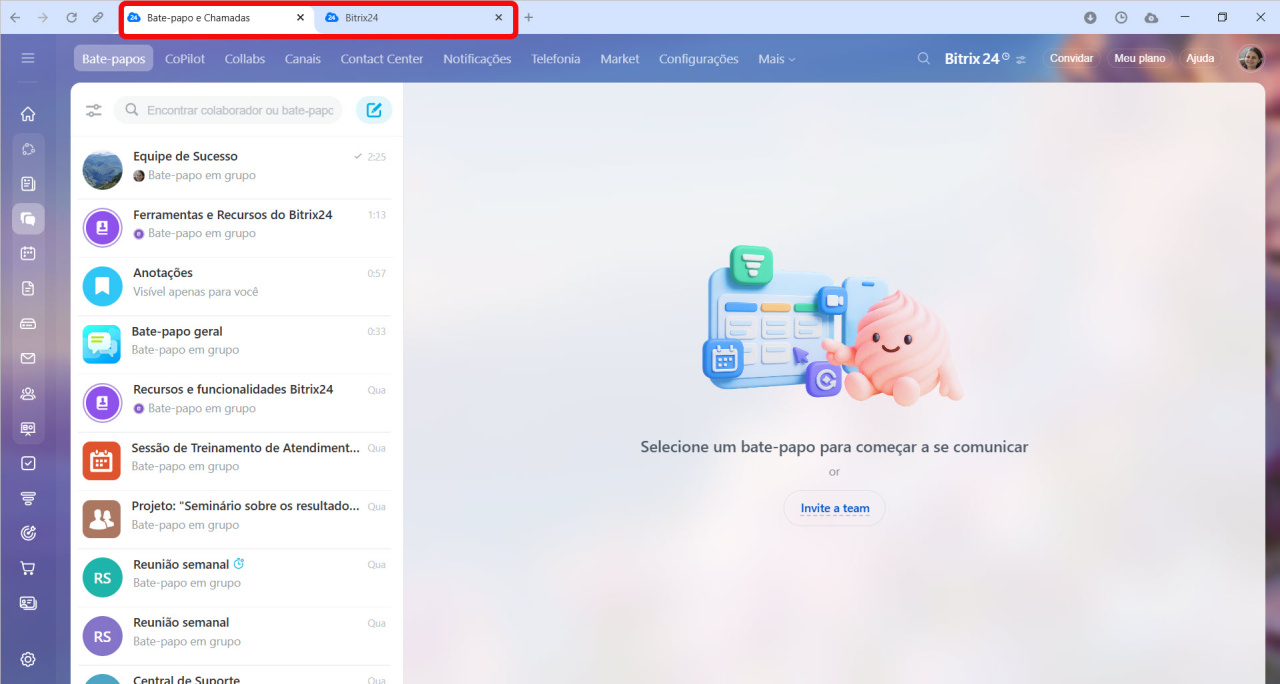Open the Contact Center menu item
This screenshot has width=1280, height=684.
click(x=382, y=59)
